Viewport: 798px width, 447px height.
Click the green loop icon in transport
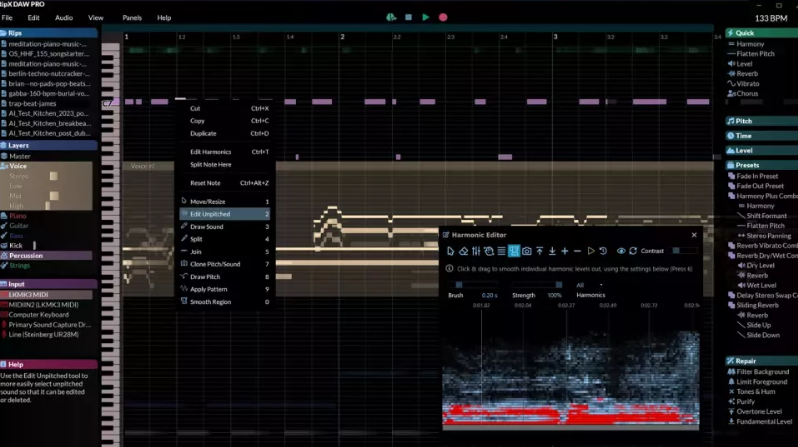pos(391,17)
